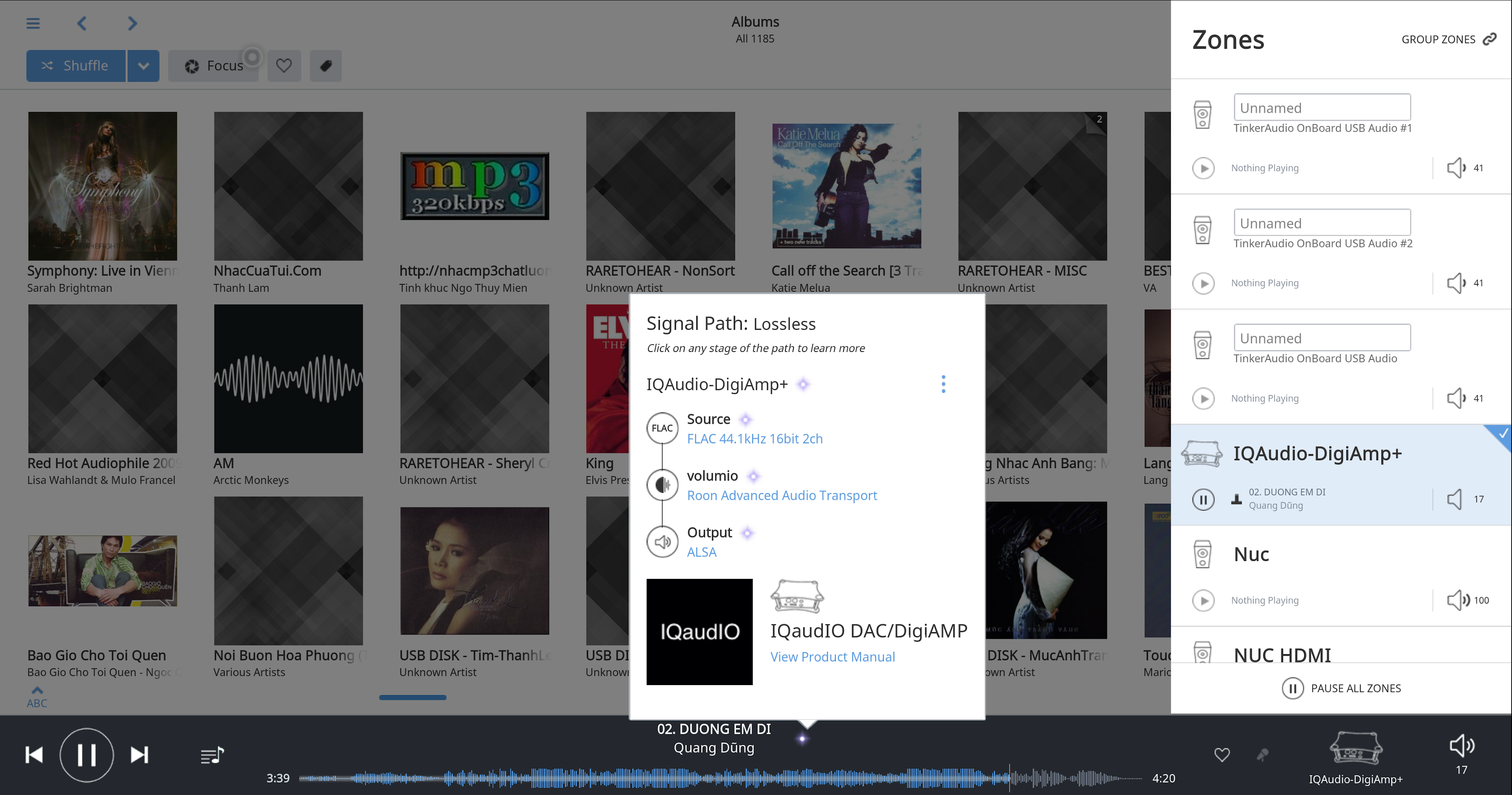Pause the current track in footer
1512x795 pixels.
[x=86, y=755]
